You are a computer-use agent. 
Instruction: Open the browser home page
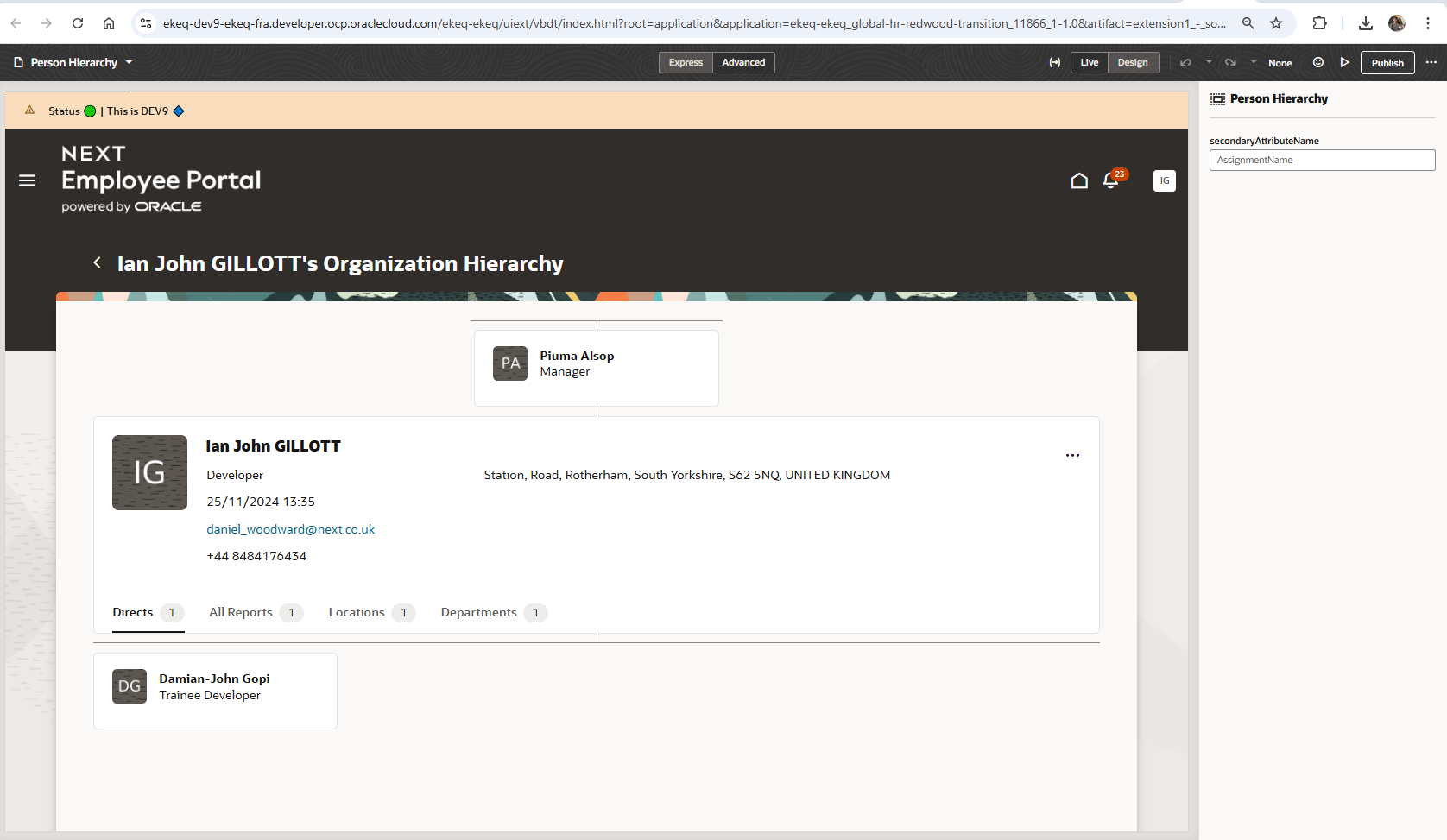point(109,23)
